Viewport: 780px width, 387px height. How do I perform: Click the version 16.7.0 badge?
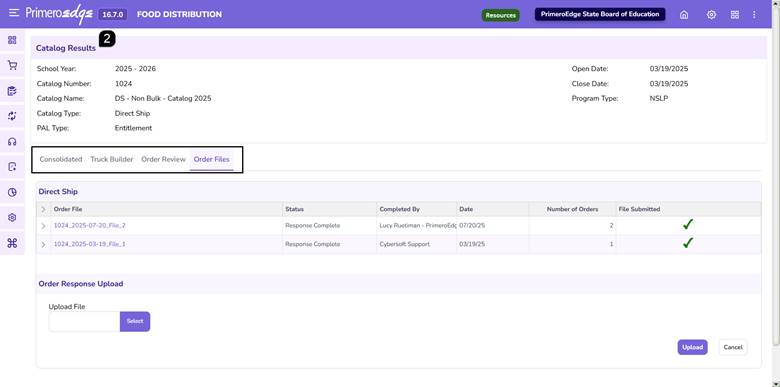112,14
